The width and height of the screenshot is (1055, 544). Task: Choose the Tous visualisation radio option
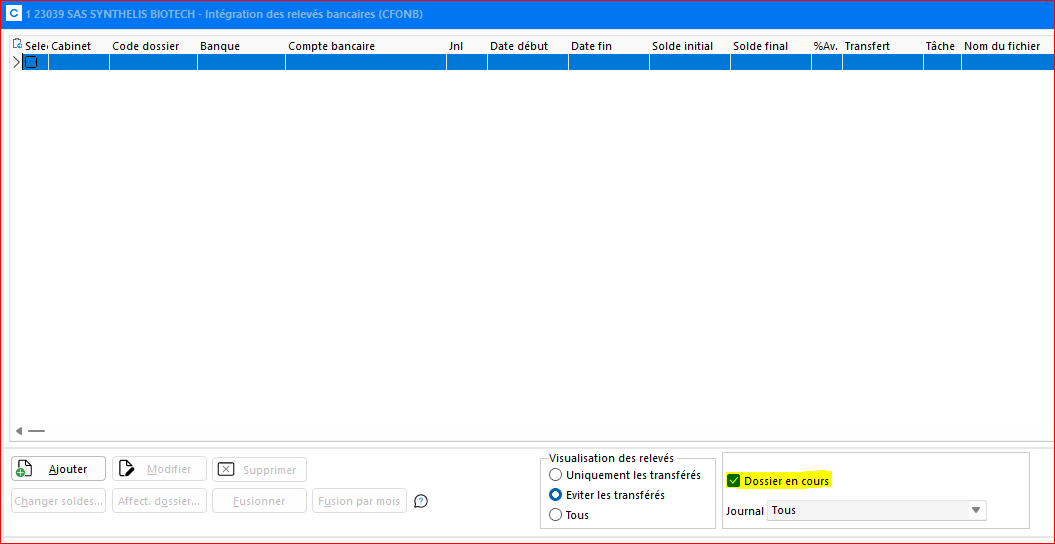[556, 515]
